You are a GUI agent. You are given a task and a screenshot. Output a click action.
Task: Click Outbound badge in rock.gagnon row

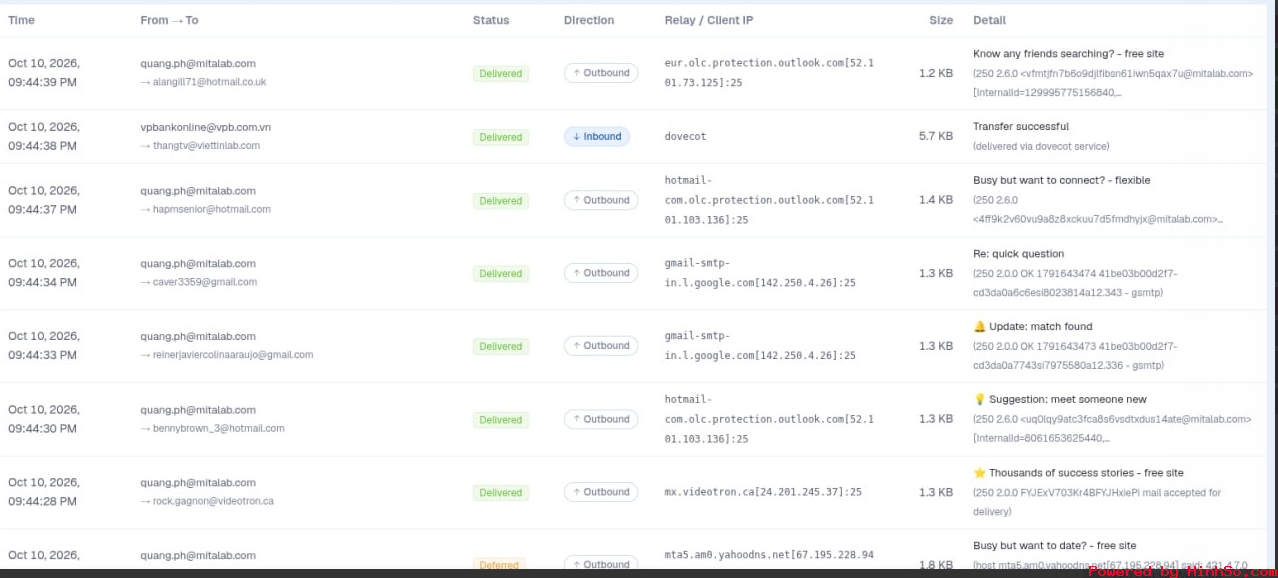(x=601, y=492)
